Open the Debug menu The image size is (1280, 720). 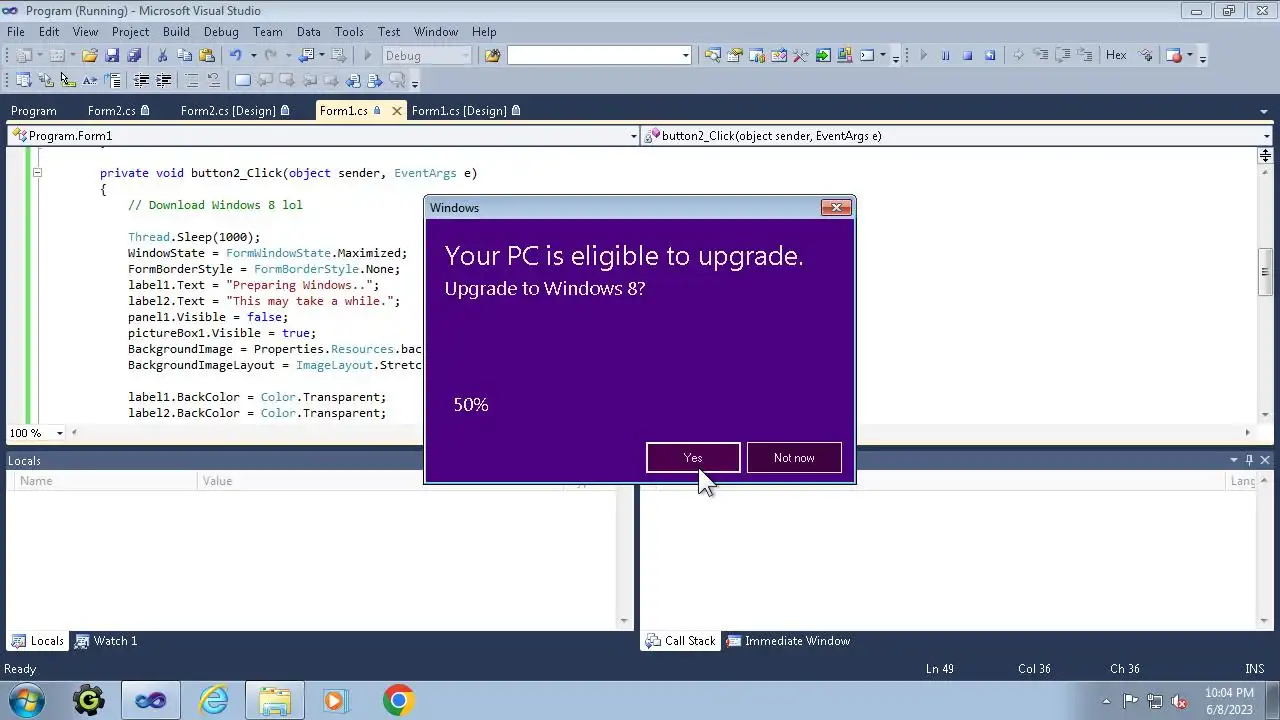point(221,32)
